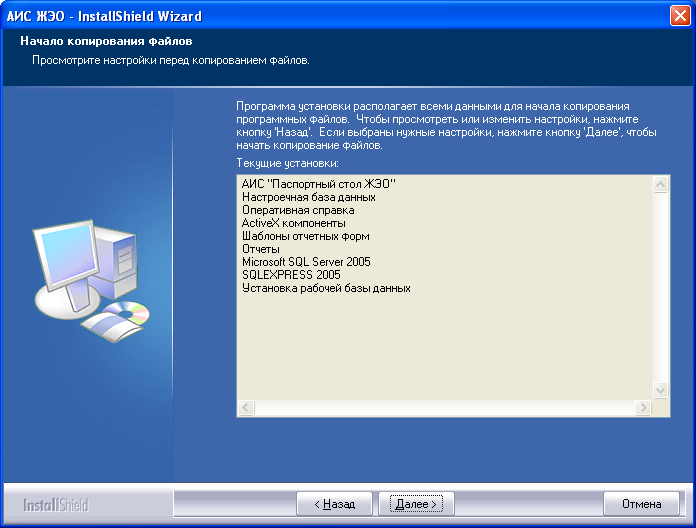Proceed with the Далее button
696x528 pixels.
coord(416,504)
